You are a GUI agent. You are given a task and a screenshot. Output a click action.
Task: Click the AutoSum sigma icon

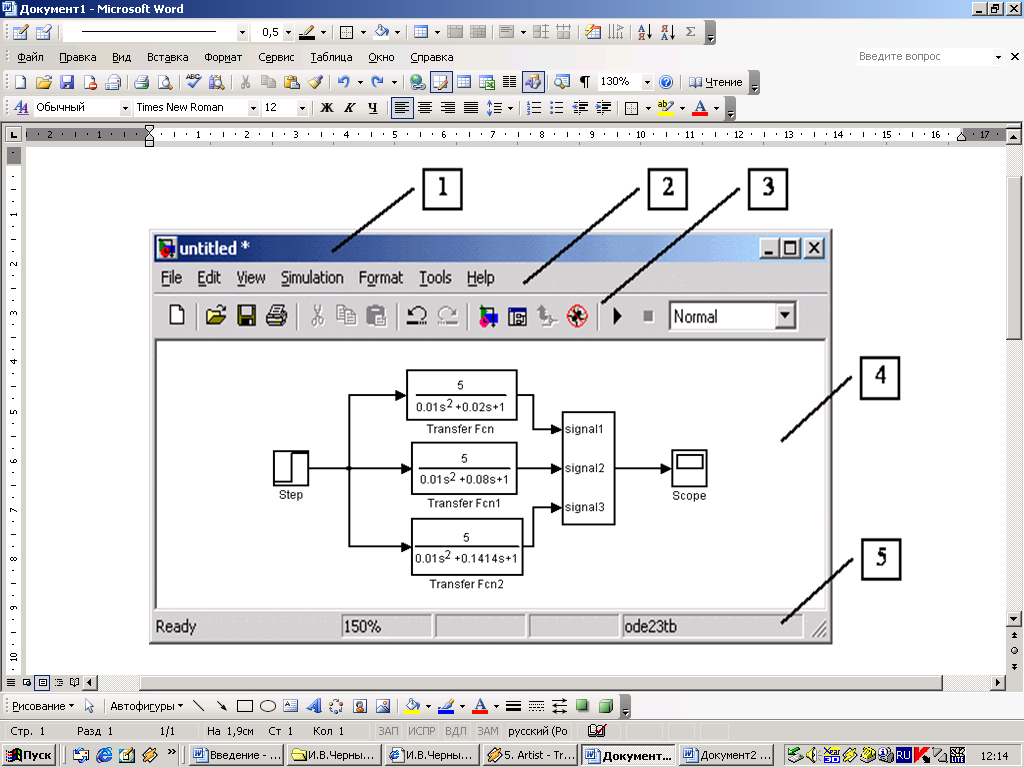(x=690, y=32)
